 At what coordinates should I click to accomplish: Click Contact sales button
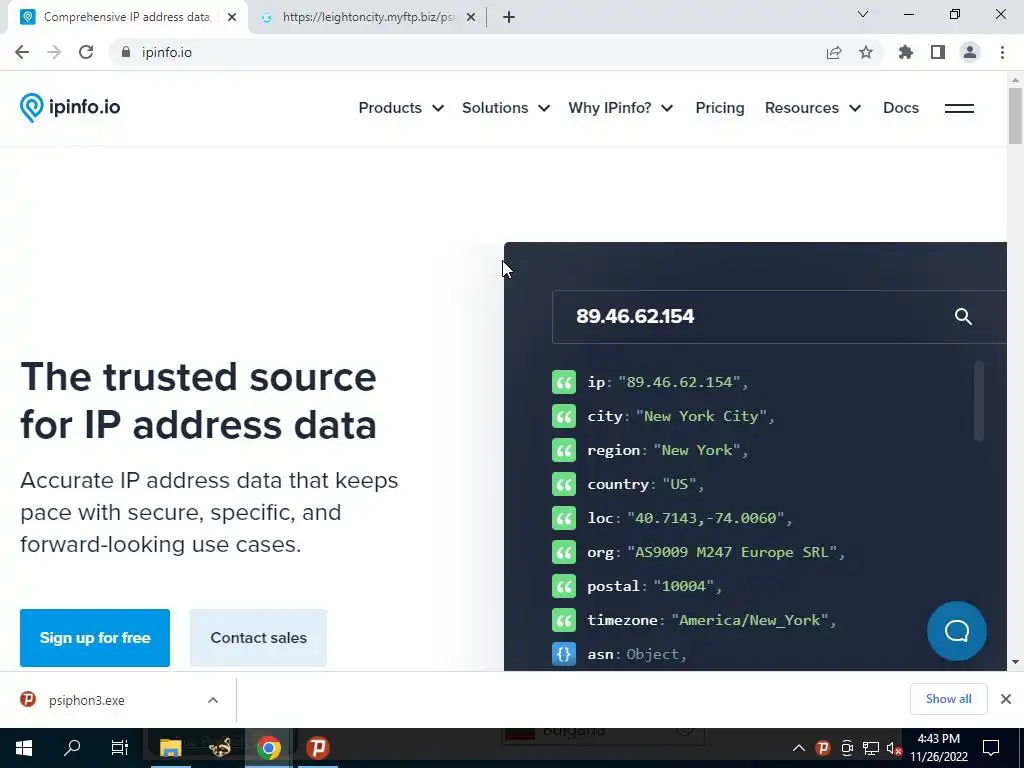point(258,637)
